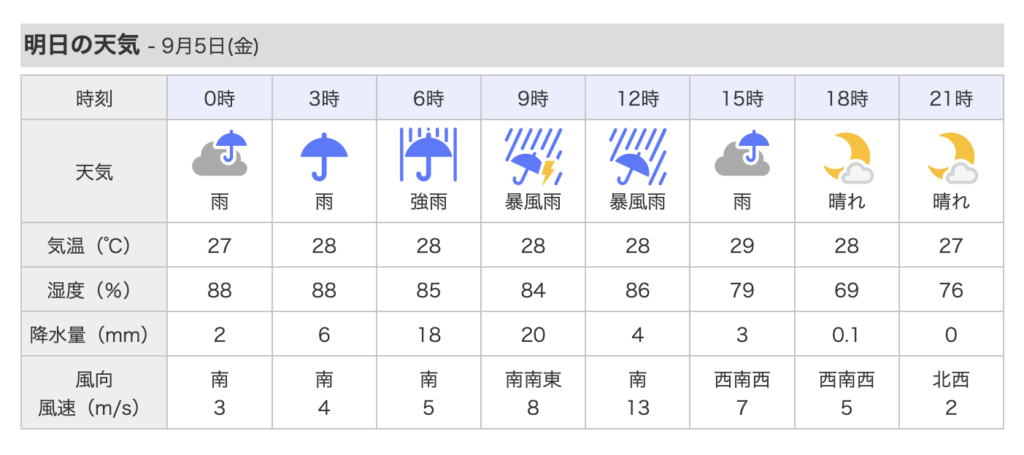Select the storm rain icon at 12時
Viewport: 1024px width, 455px height.
[637, 156]
